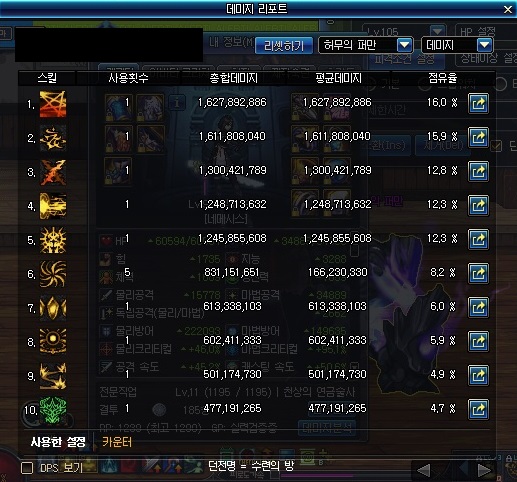
Task: Click the golden beam skill icon in rank 4
Action: (53, 206)
